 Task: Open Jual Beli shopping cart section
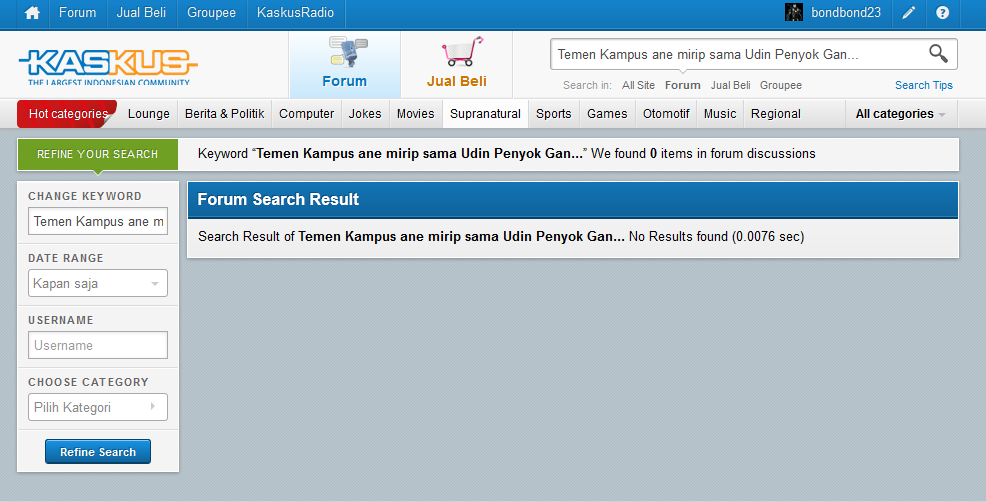(457, 65)
